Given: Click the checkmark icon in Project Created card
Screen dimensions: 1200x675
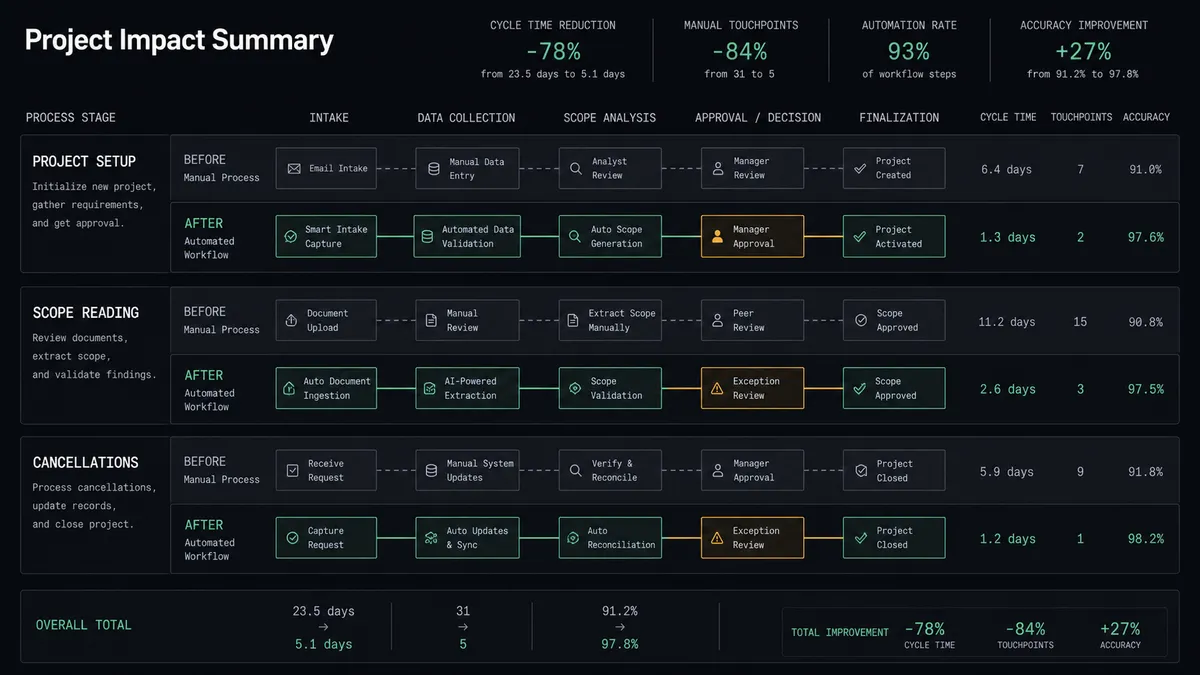Looking at the screenshot, I should [x=859, y=169].
